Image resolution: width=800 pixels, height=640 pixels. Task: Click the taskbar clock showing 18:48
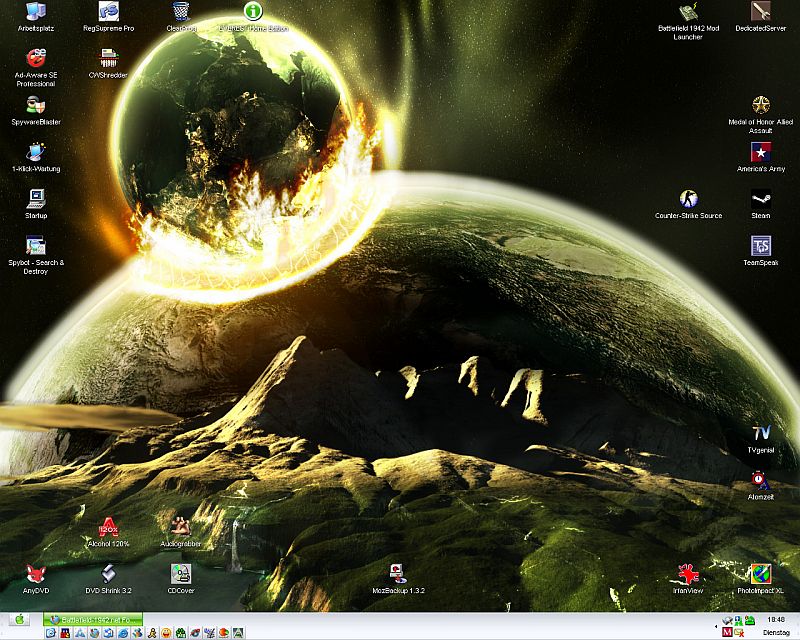[774, 620]
